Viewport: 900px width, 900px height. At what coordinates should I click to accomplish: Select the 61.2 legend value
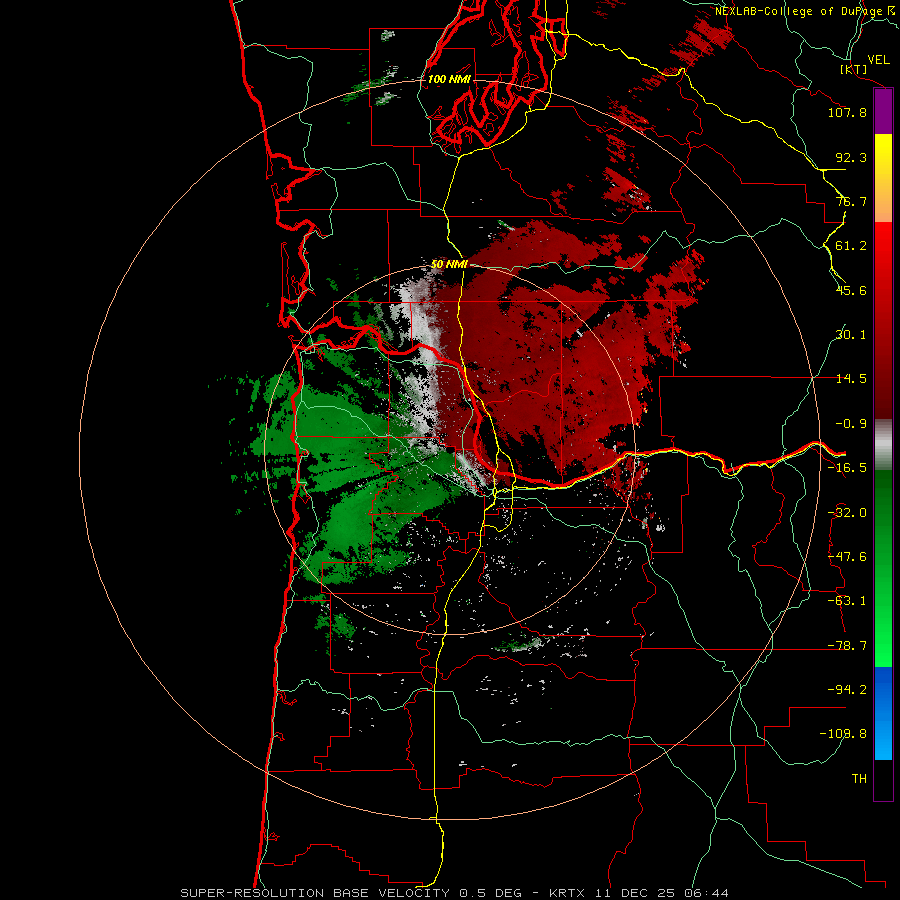click(x=851, y=246)
